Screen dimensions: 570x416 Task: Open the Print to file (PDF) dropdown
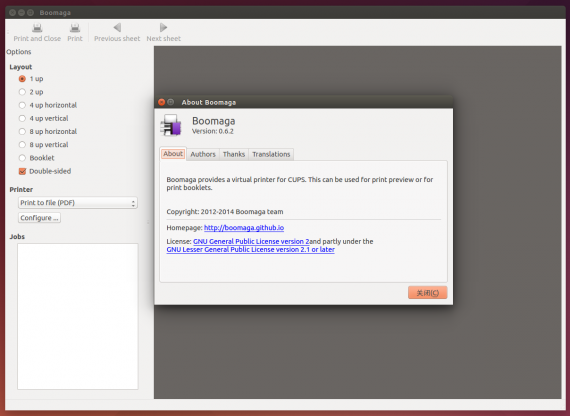click(78, 203)
